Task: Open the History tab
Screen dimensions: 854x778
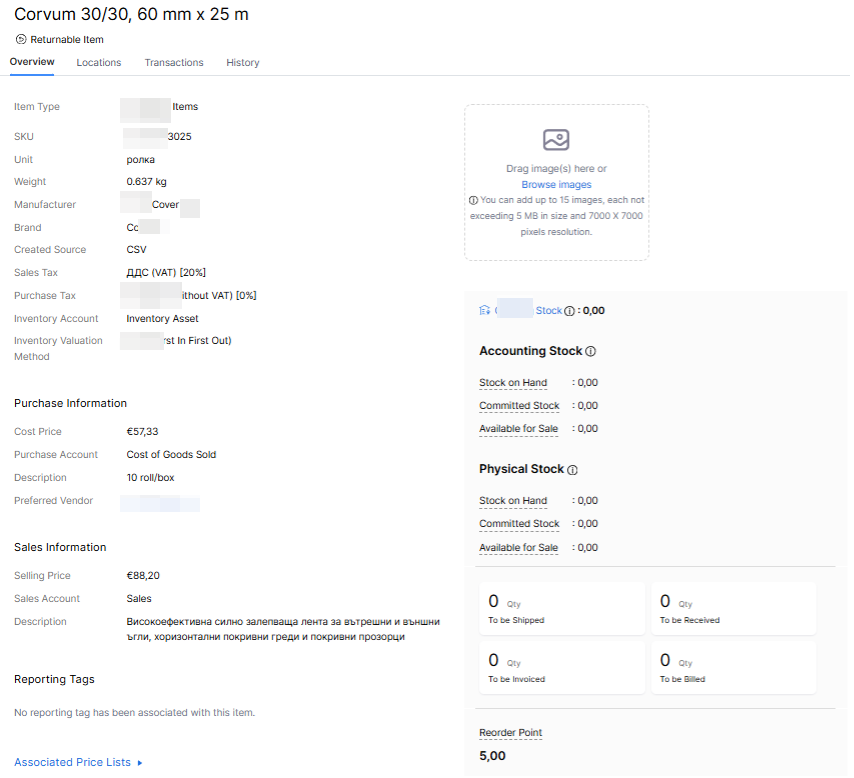Action: point(242,62)
